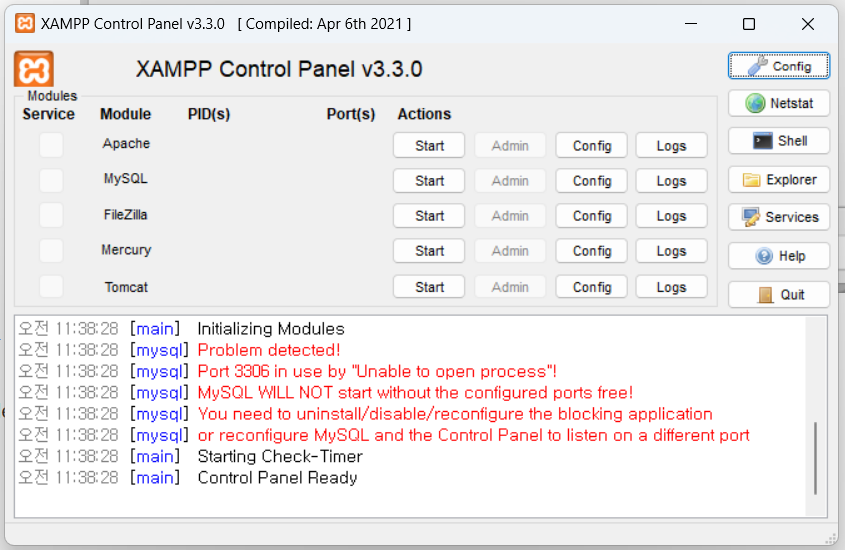Open Help using the question mark icon

779,256
